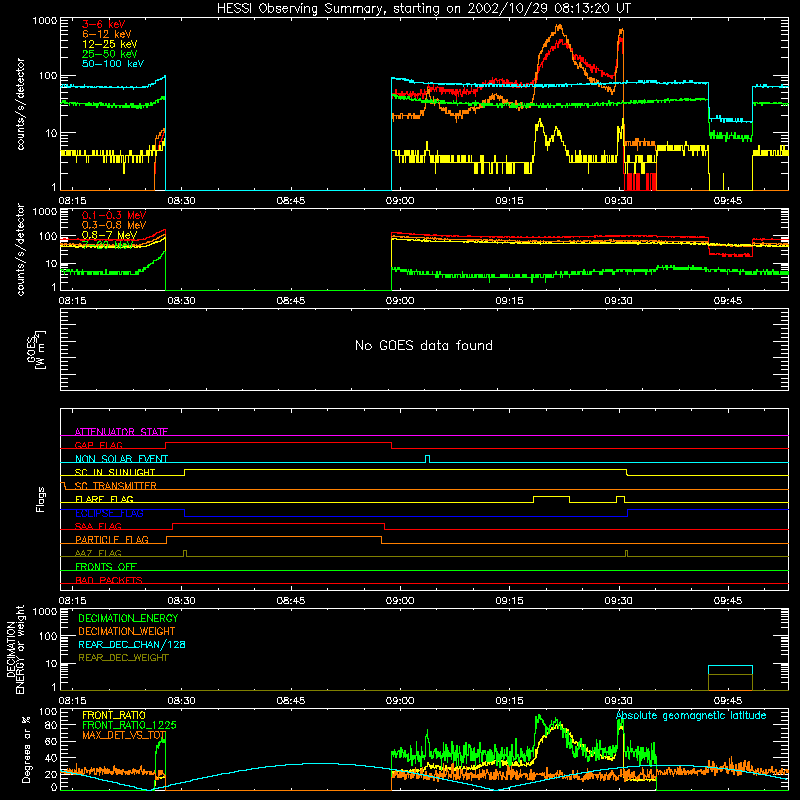Click the GOES W m-2 axis title

click(x=36, y=349)
